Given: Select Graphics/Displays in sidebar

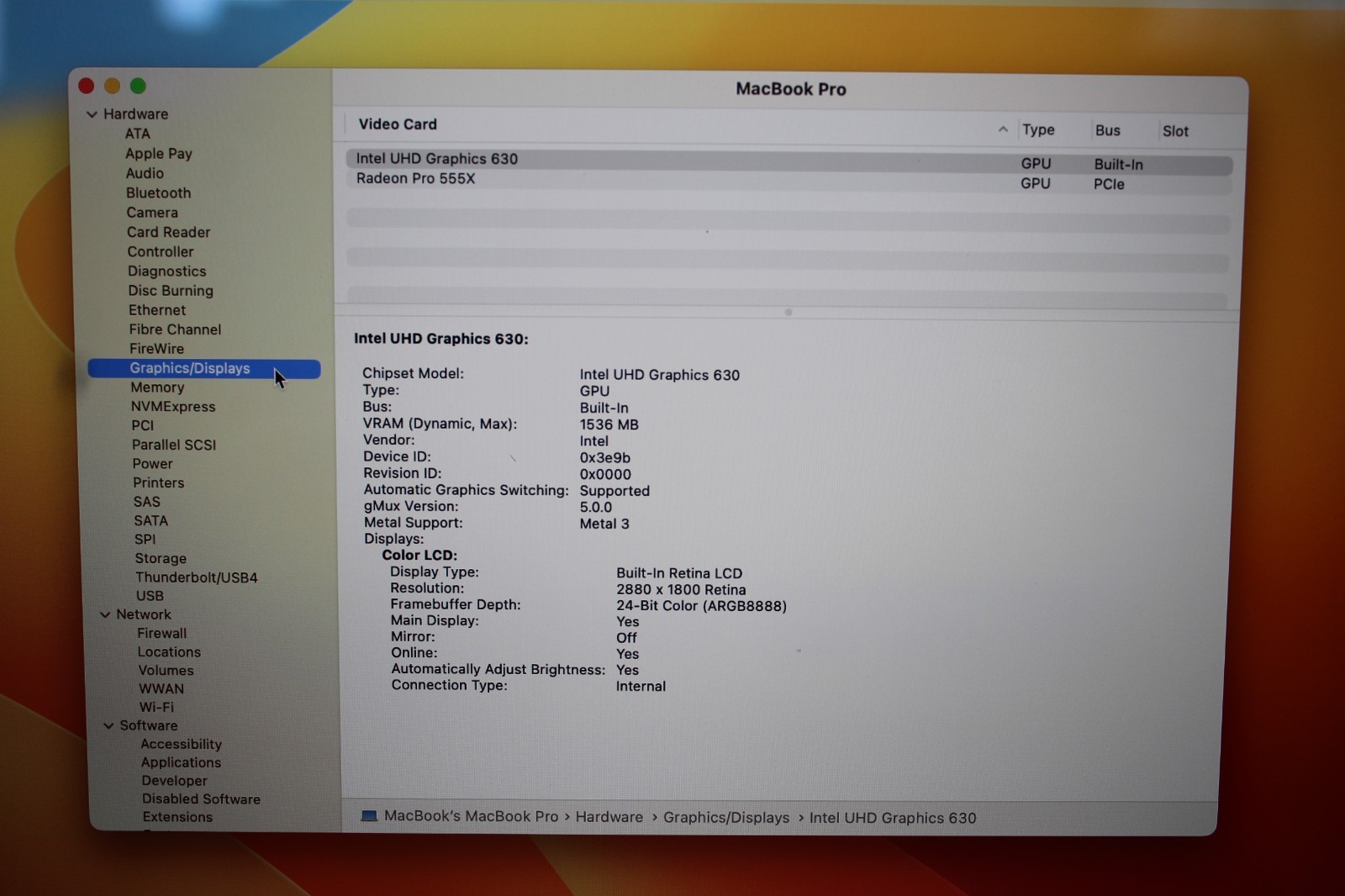Looking at the screenshot, I should coord(204,368).
